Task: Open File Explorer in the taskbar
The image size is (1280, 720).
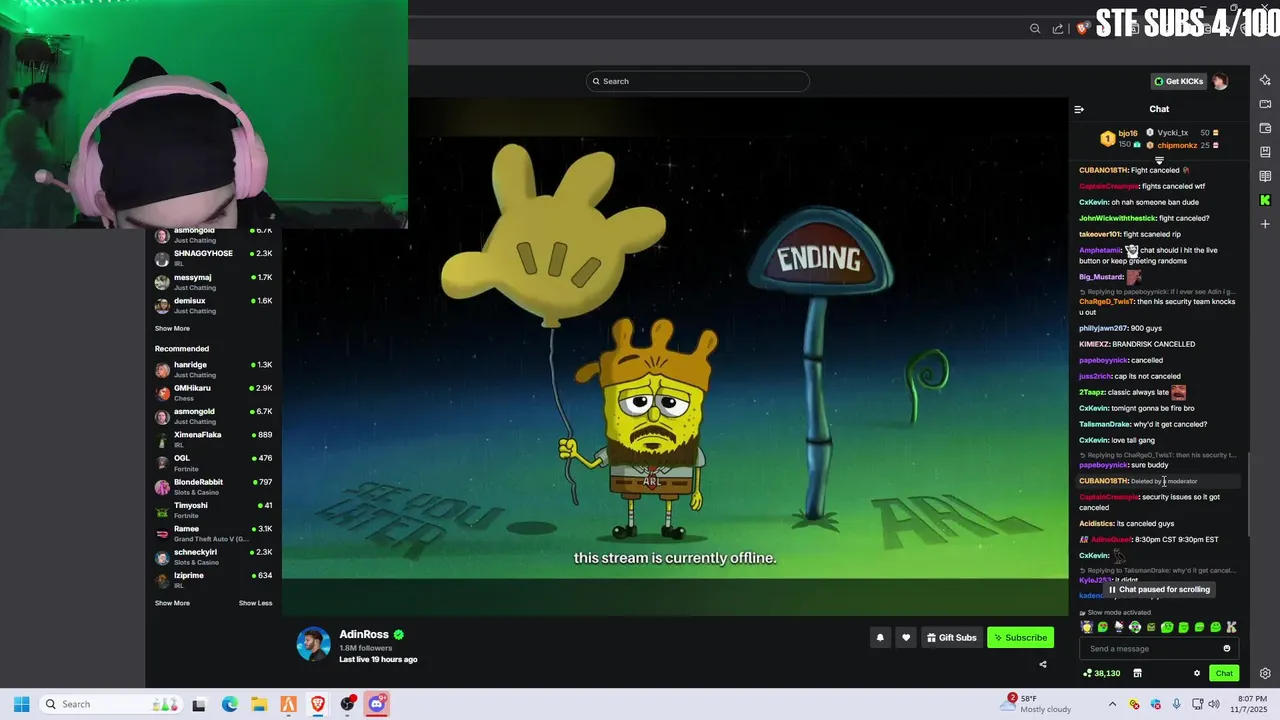Action: (259, 704)
